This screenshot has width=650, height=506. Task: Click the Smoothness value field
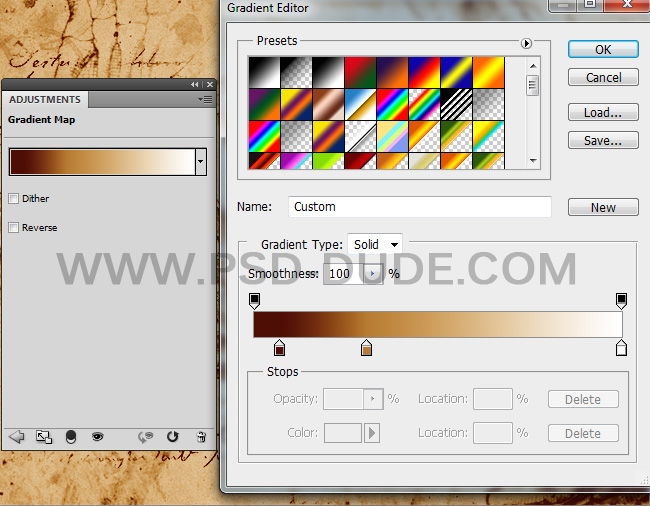343,274
